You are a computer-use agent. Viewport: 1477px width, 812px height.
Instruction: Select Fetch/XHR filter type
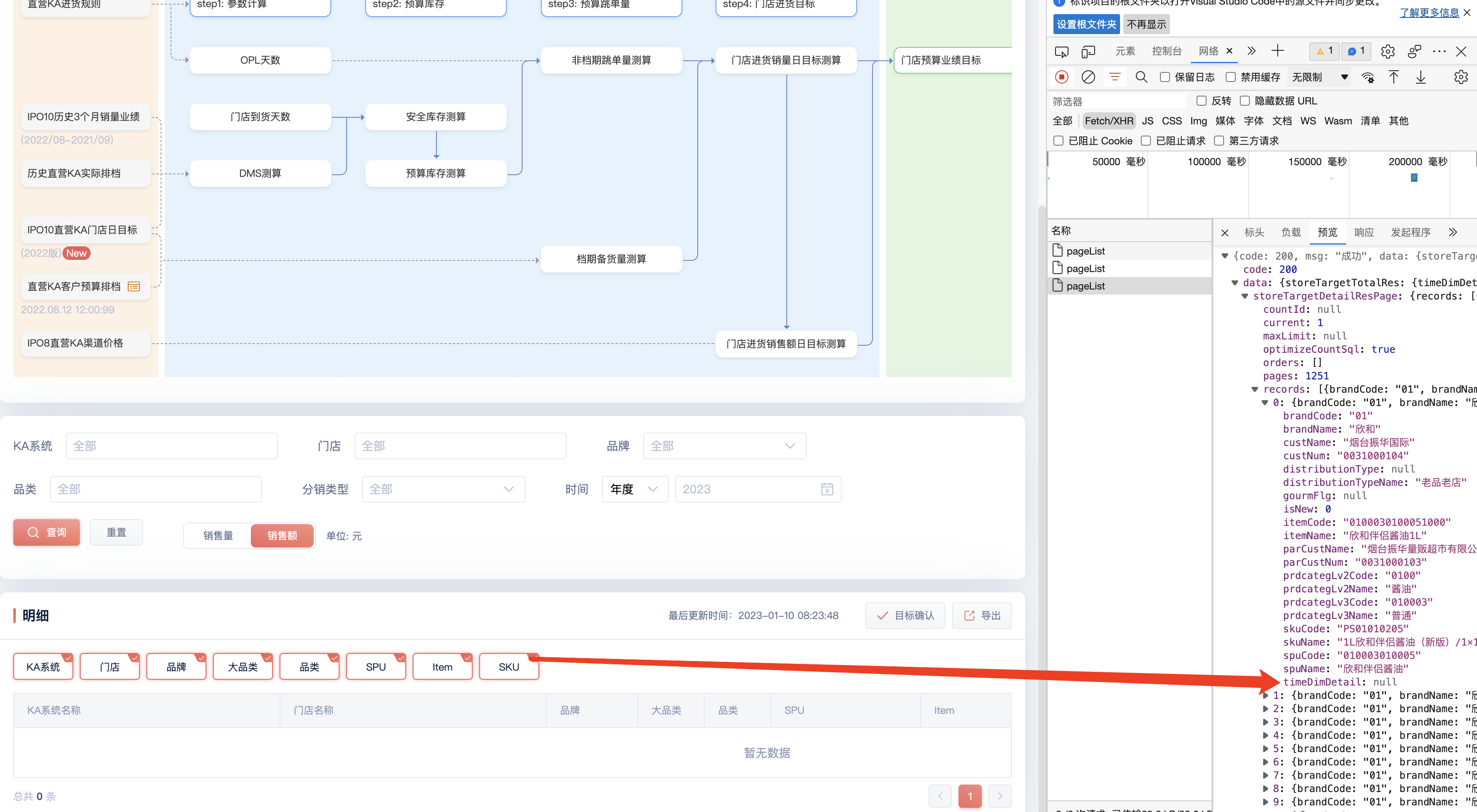click(x=1109, y=121)
